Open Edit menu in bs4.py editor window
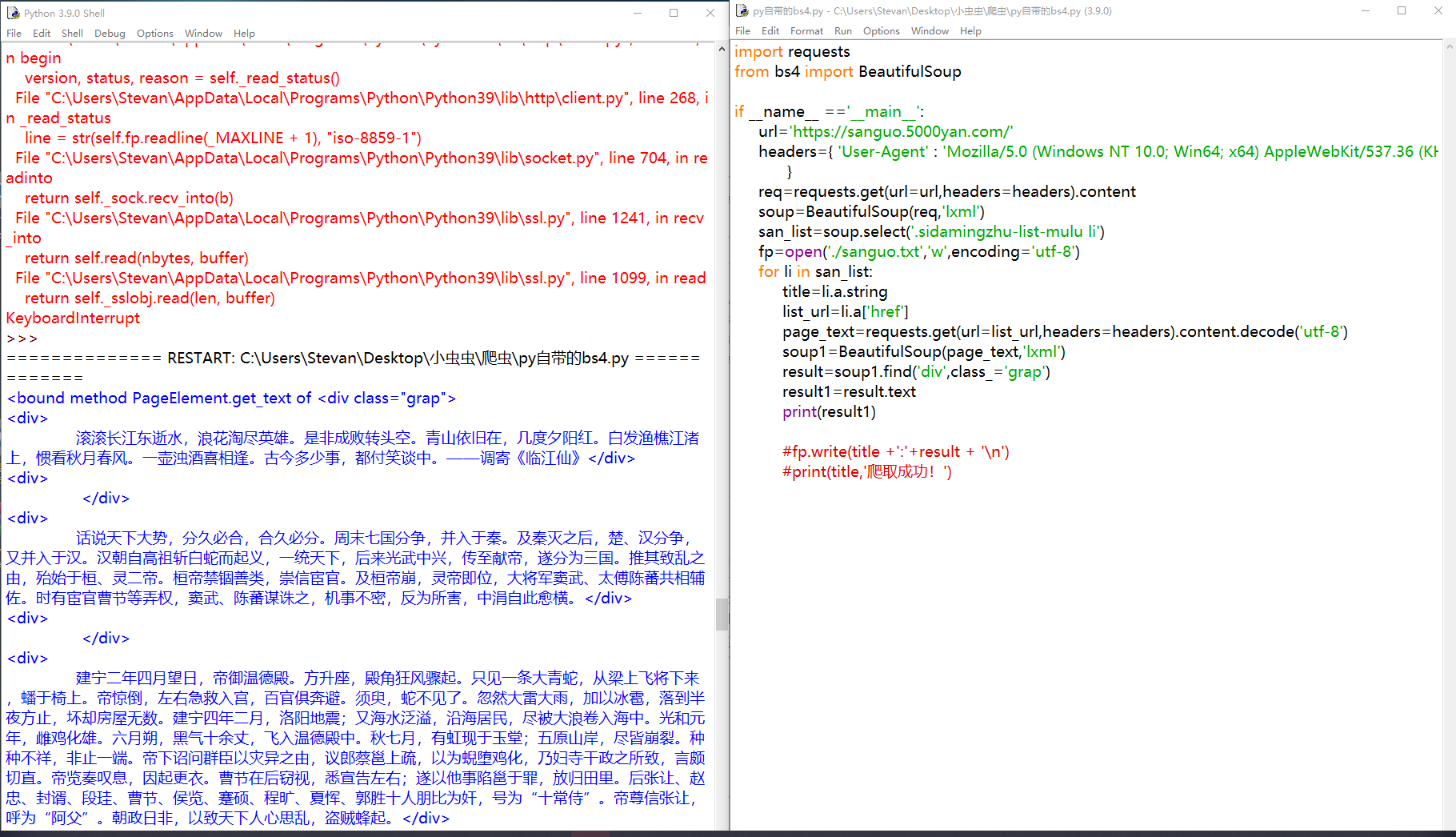This screenshot has width=1456, height=837. click(x=770, y=31)
